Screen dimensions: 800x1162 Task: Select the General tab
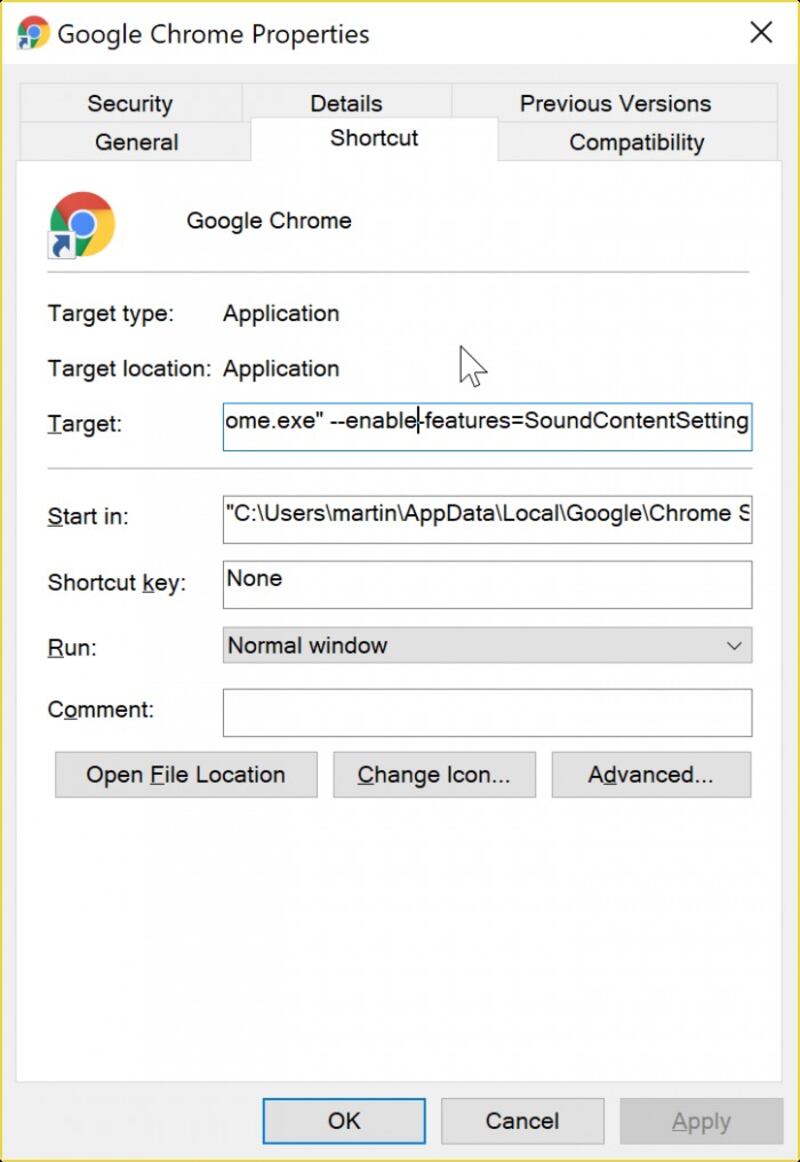[x=136, y=142]
